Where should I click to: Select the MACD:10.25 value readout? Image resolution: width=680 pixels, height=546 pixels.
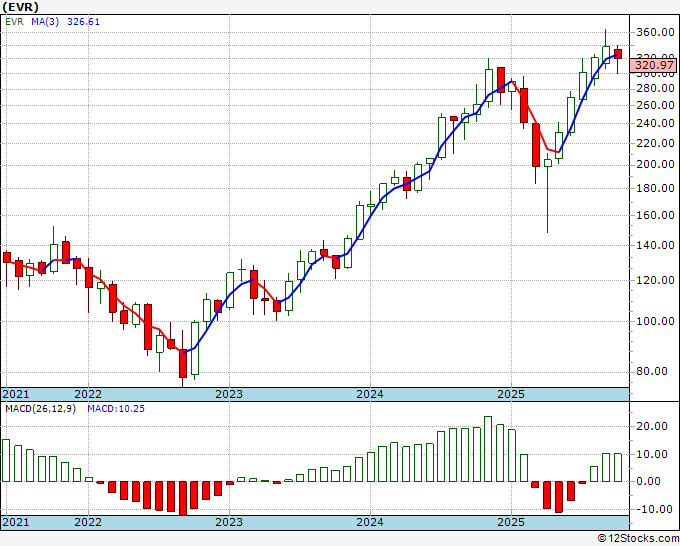[x=116, y=409]
